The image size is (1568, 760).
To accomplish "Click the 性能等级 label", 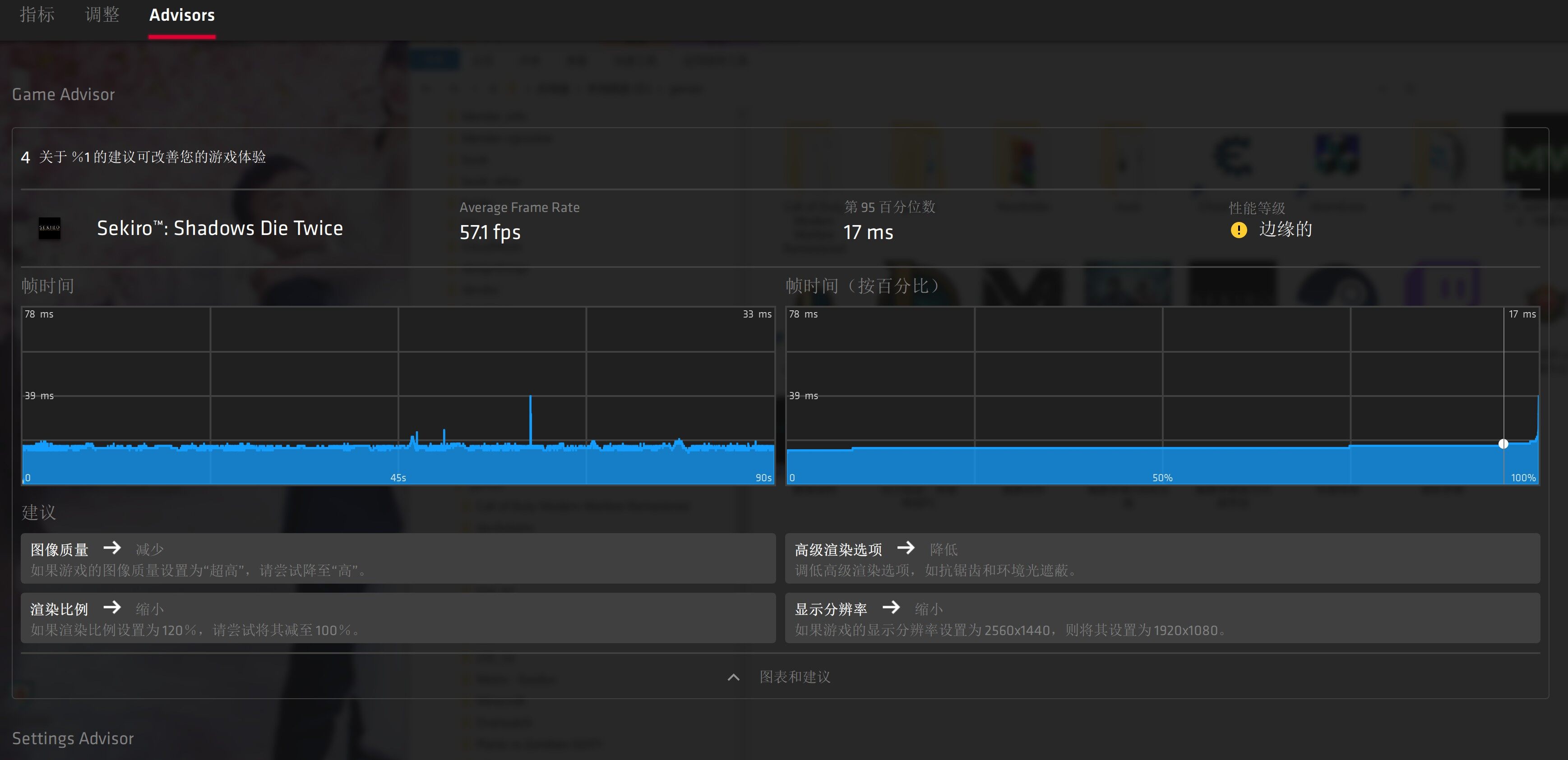I will 1257,208.
